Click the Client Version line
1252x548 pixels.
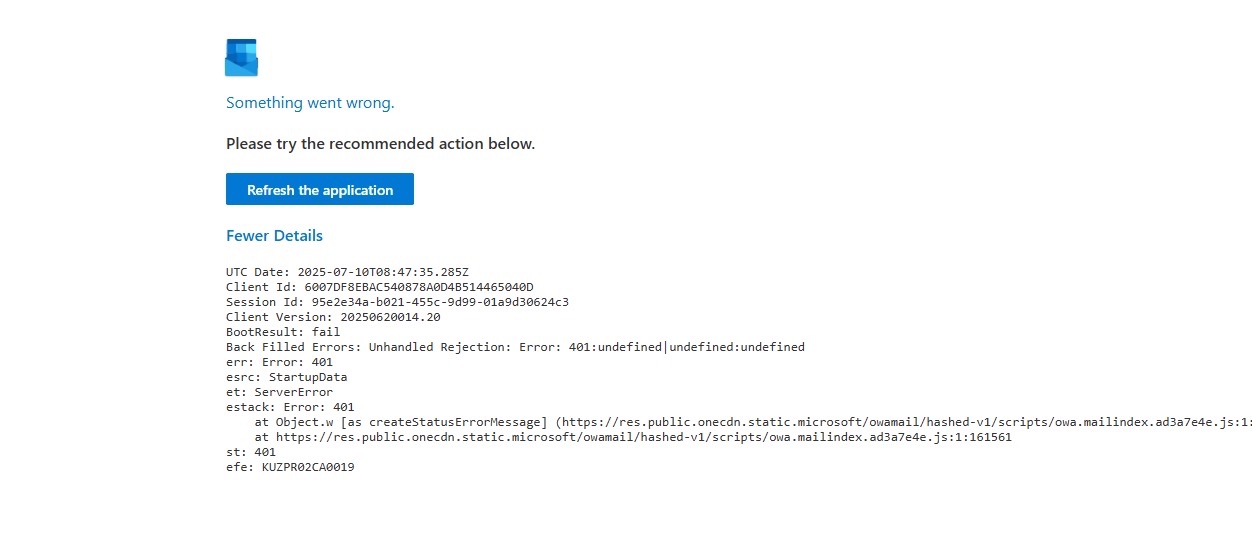[x=333, y=317]
